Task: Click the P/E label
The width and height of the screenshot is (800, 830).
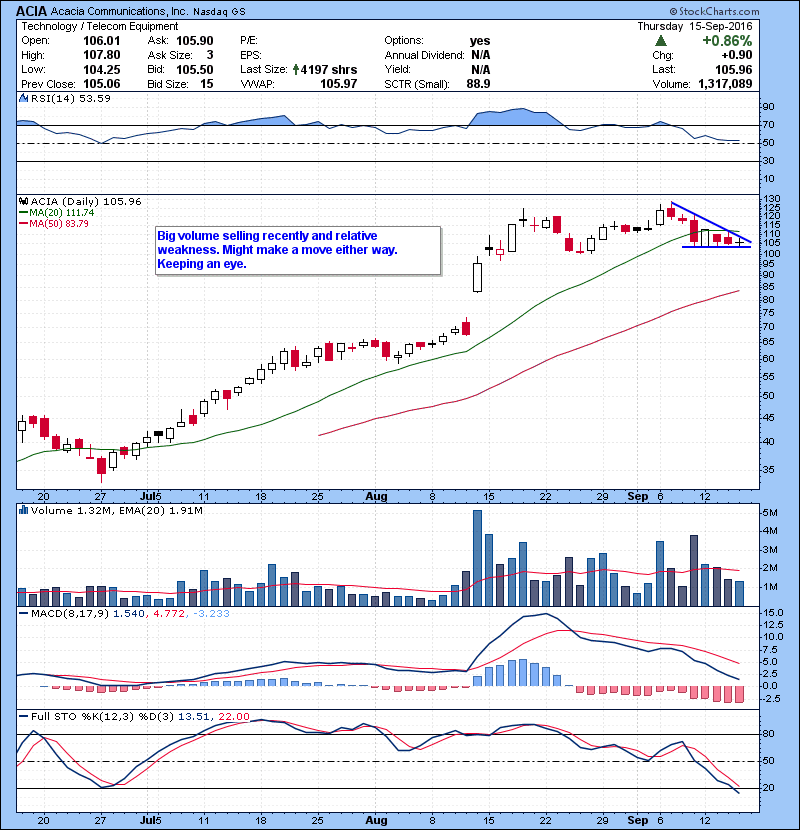Action: [x=249, y=41]
